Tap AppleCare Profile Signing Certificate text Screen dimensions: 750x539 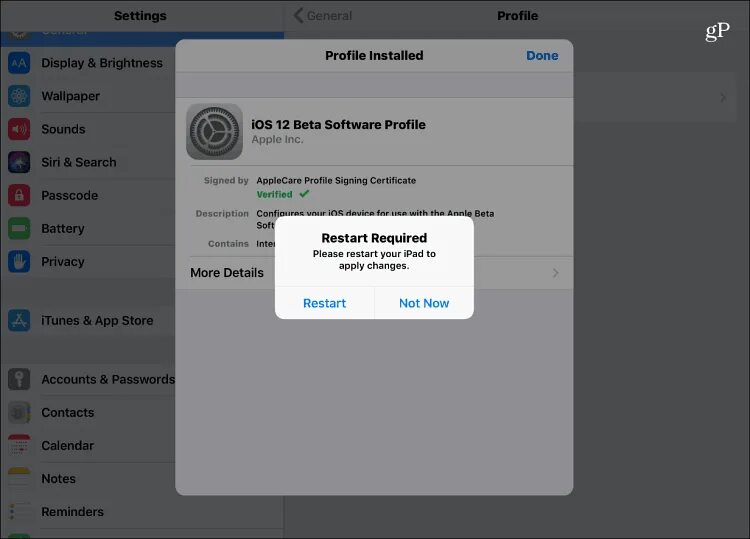(336, 180)
